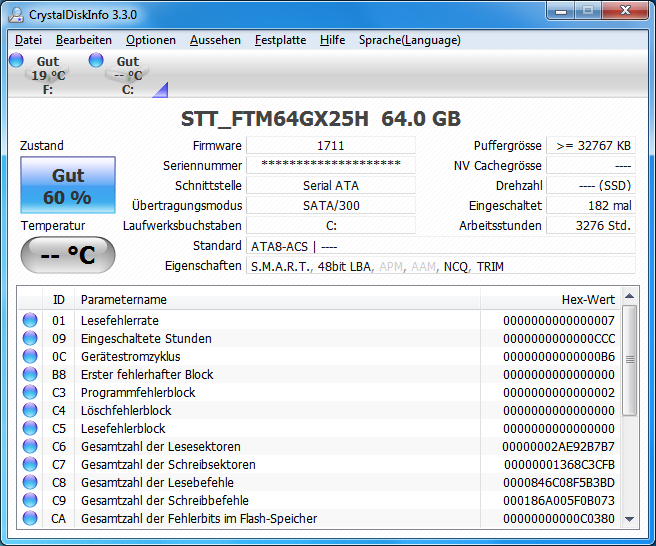The image size is (656, 546).
Task: Select the Gerätestromzyklus parameter name
Action: pos(131,356)
